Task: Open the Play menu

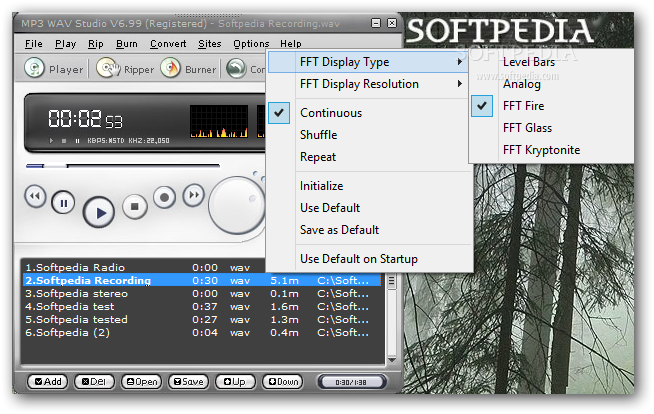Action: click(65, 44)
